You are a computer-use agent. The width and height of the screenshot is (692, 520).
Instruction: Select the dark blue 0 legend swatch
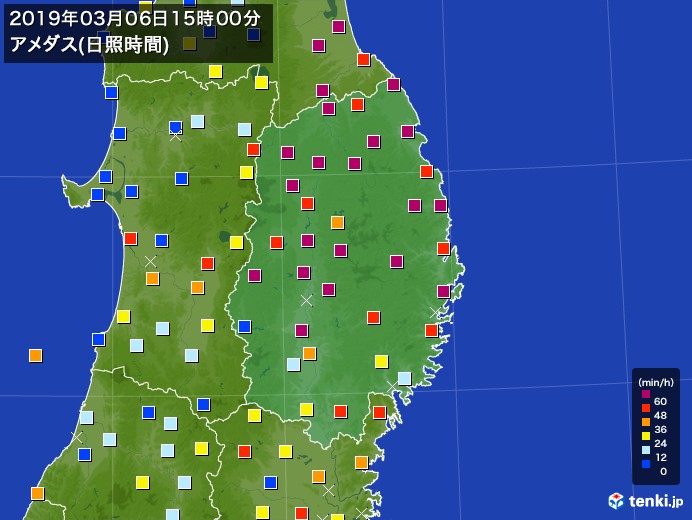646,464
